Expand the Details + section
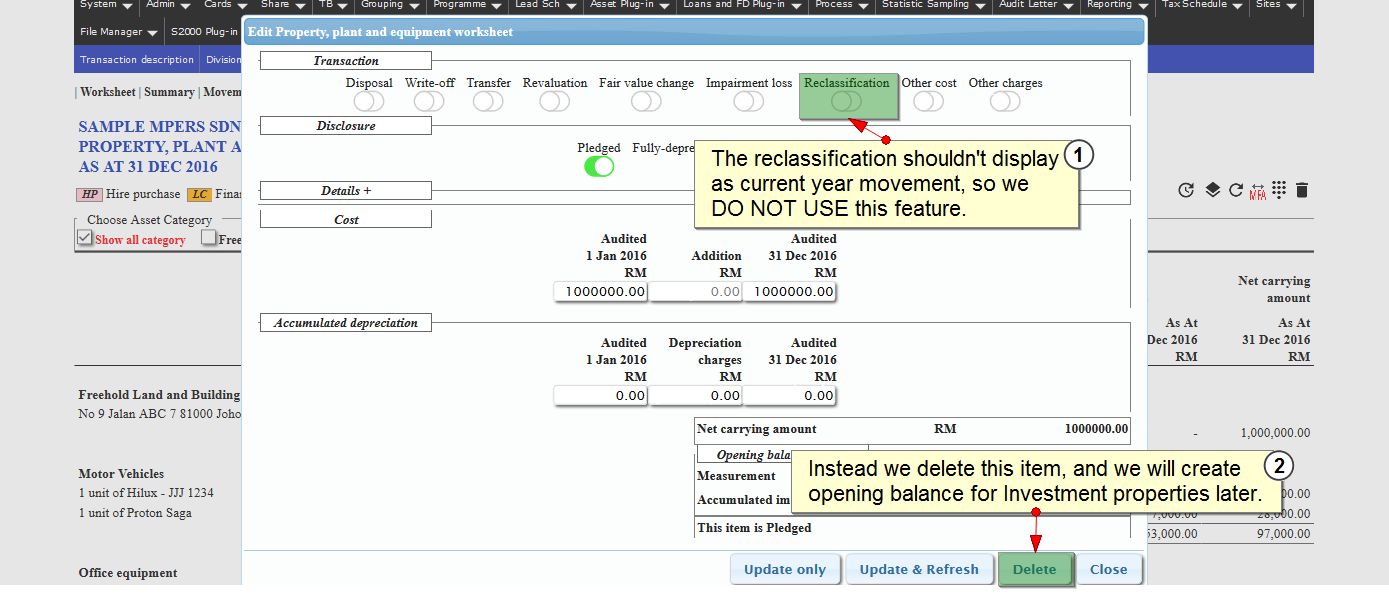 point(345,190)
